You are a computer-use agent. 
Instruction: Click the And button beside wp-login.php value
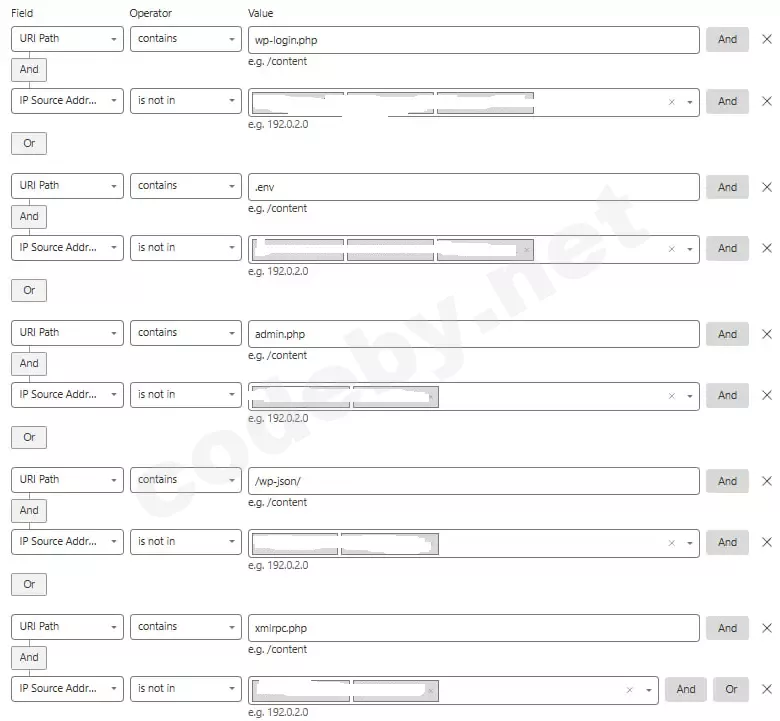point(727,39)
